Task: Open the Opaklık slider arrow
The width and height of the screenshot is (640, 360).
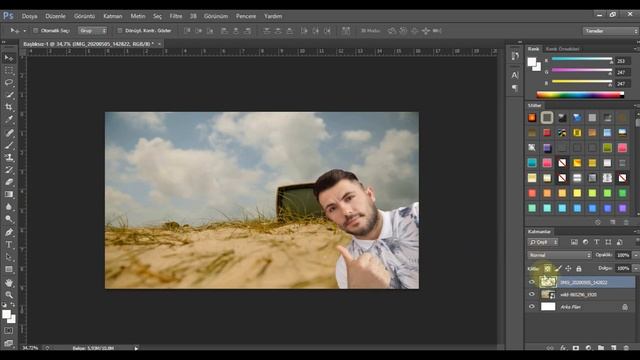Action: click(x=636, y=255)
